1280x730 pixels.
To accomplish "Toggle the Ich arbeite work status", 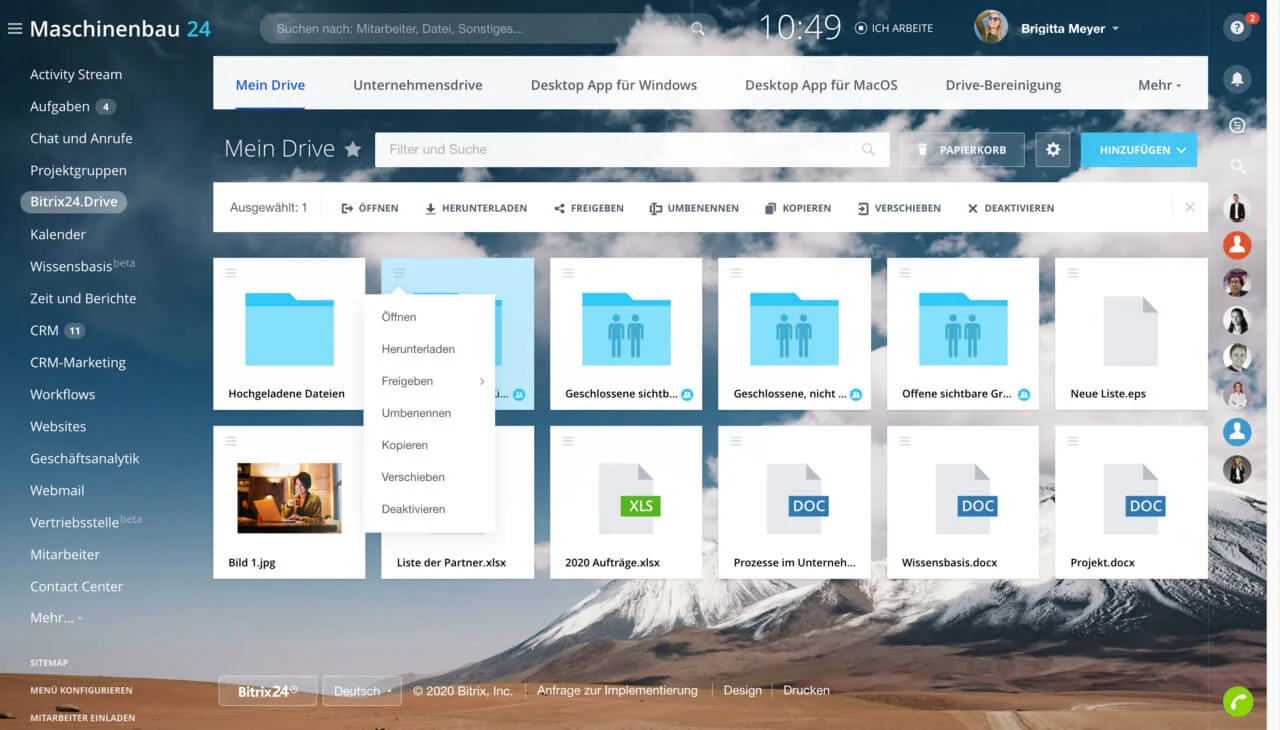I will [894, 28].
